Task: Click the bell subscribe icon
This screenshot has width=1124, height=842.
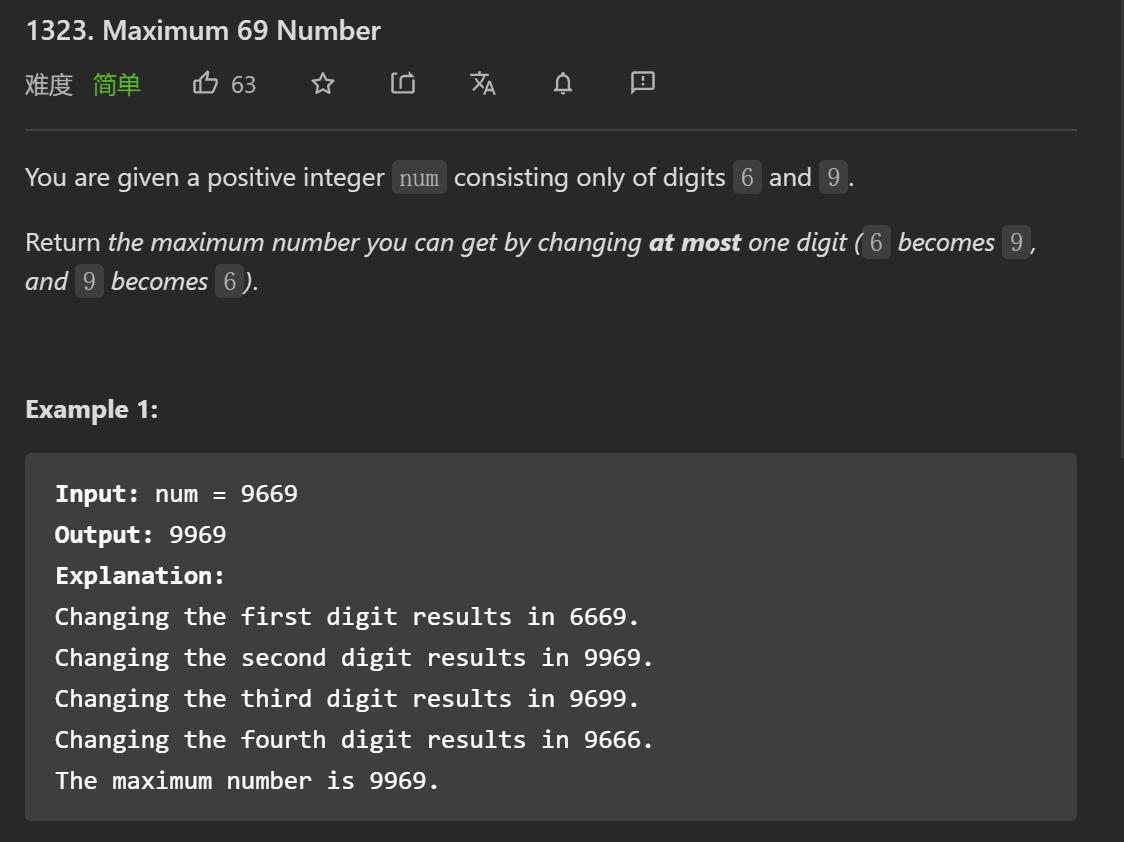Action: click(x=563, y=84)
